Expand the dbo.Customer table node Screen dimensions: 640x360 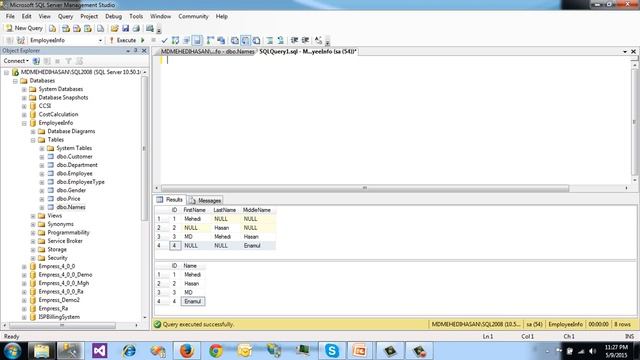(x=42, y=157)
